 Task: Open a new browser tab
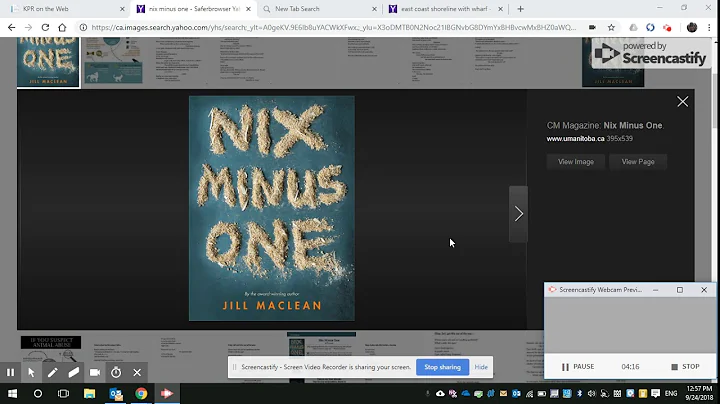point(520,9)
